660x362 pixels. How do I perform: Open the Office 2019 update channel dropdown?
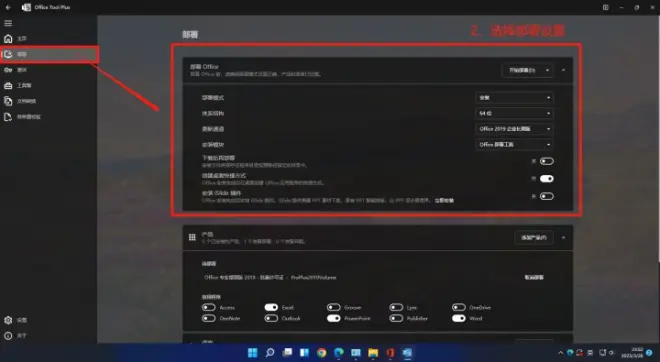tap(514, 129)
